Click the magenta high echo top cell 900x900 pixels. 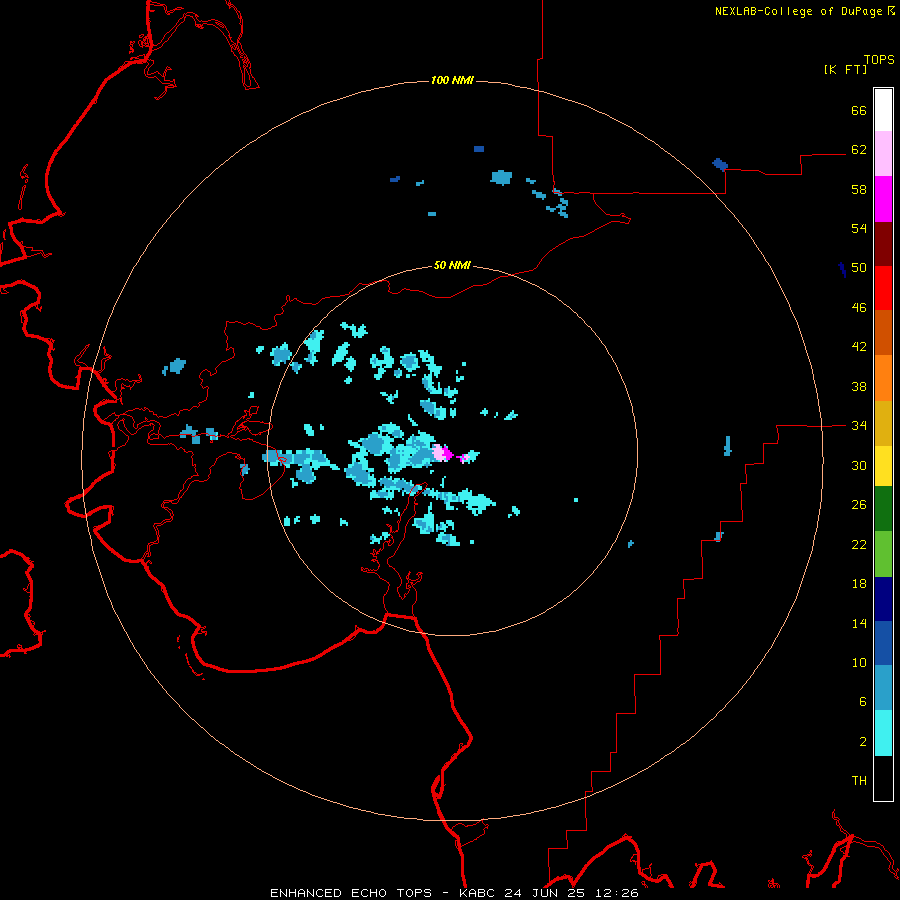[x=447, y=453]
